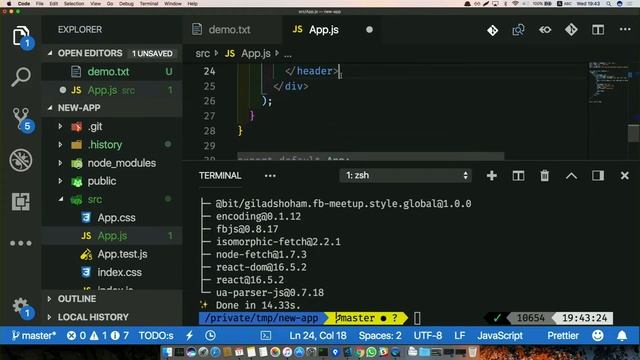Change encoding via UTF-8 status item
The width and height of the screenshot is (640, 360).
tap(428, 336)
